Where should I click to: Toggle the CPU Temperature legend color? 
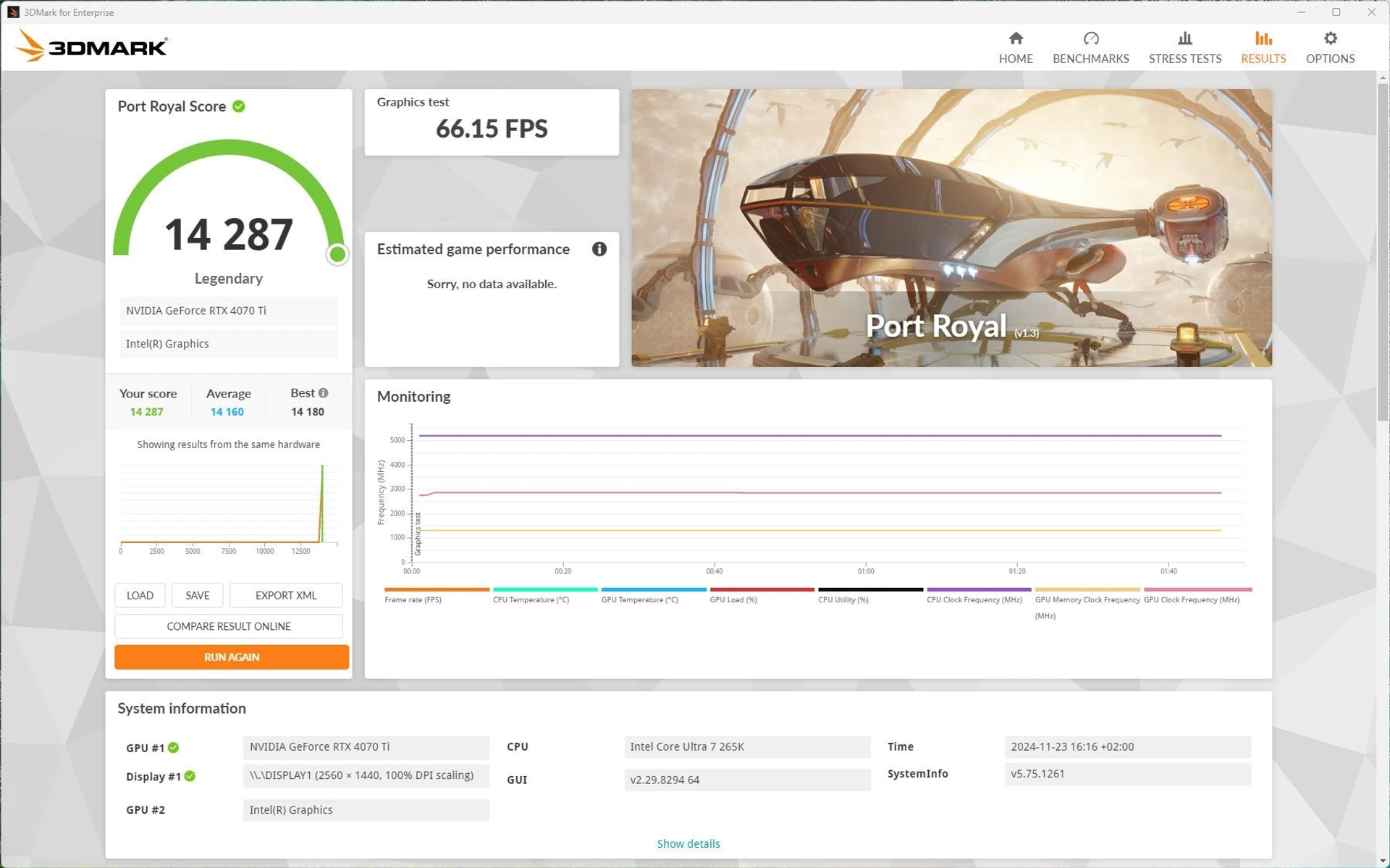click(544, 589)
